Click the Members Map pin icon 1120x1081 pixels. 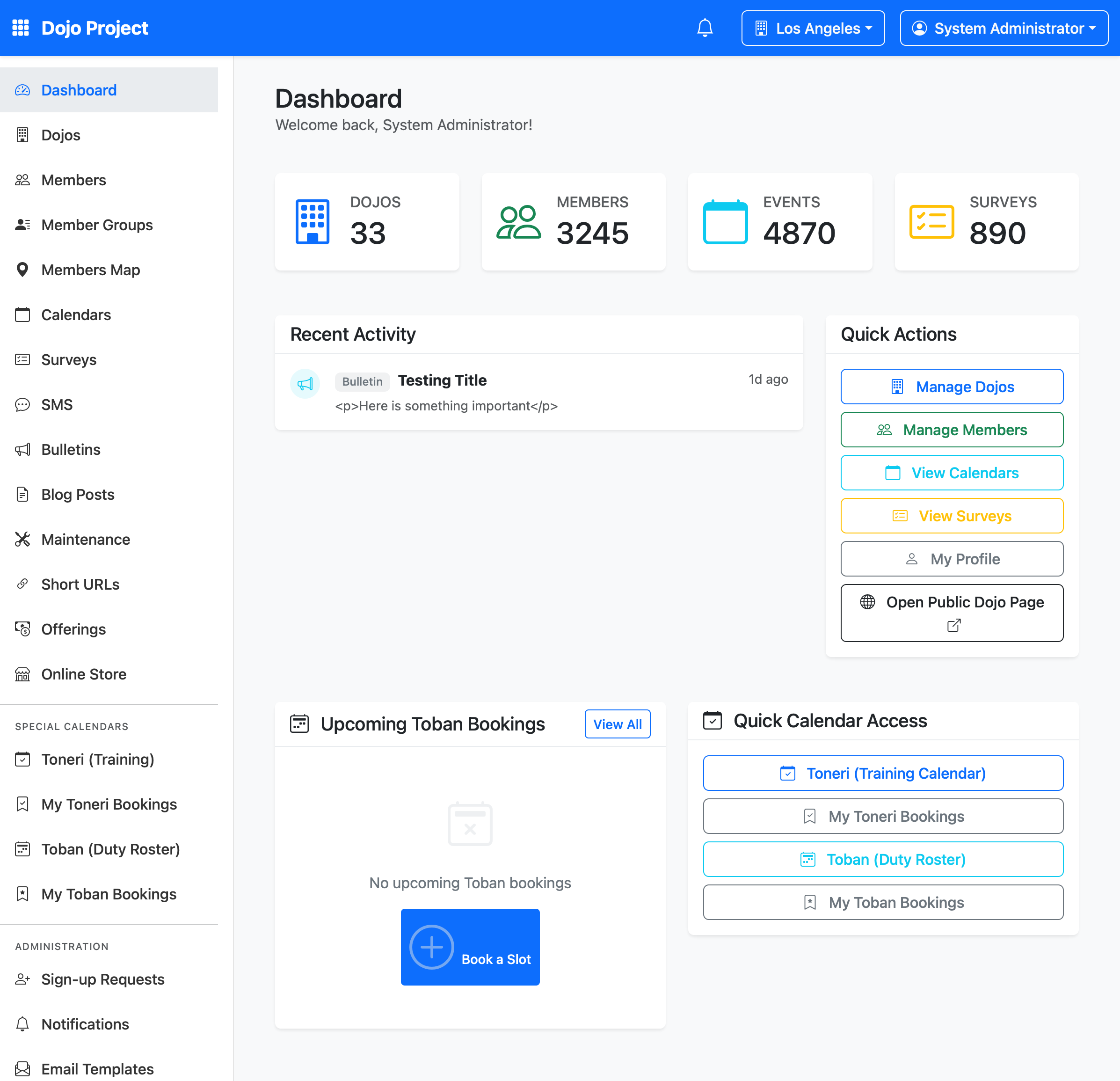(x=22, y=270)
